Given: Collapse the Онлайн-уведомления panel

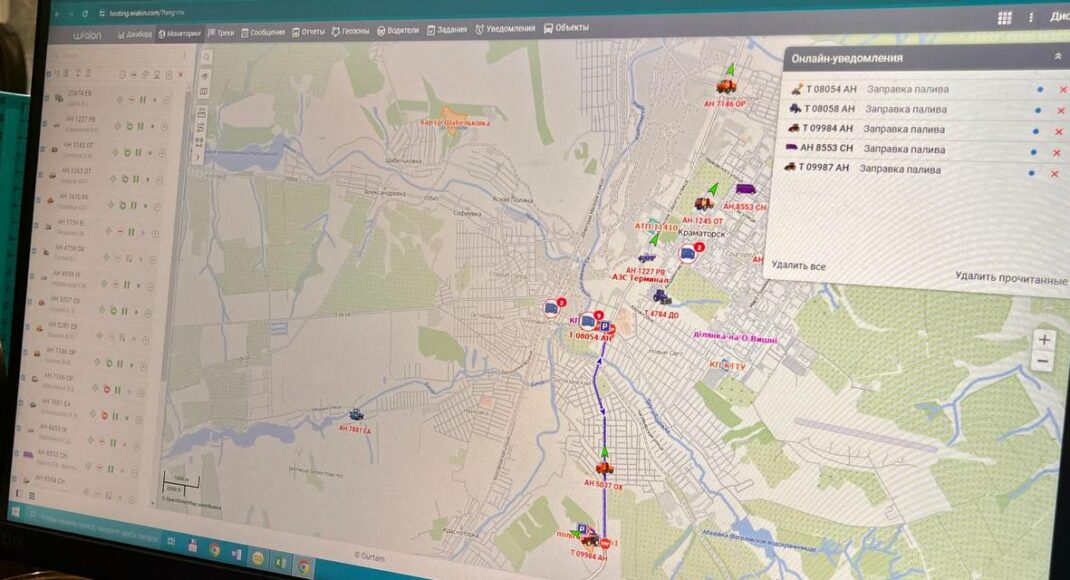Looking at the screenshot, I should (1057, 57).
